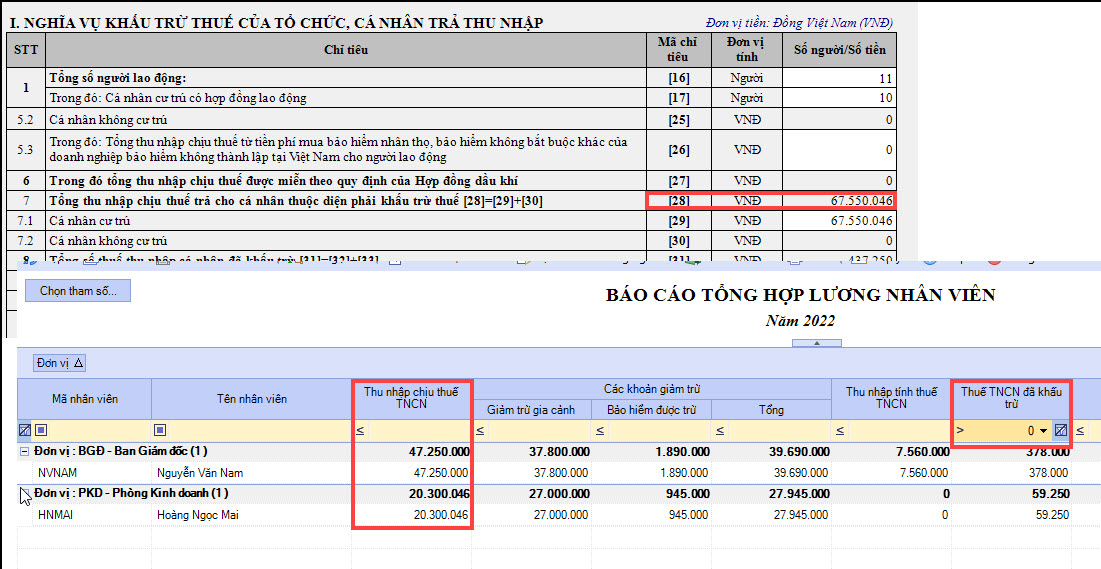
Task: Click filter operator icon for Tên nhân viên
Action: (160, 431)
